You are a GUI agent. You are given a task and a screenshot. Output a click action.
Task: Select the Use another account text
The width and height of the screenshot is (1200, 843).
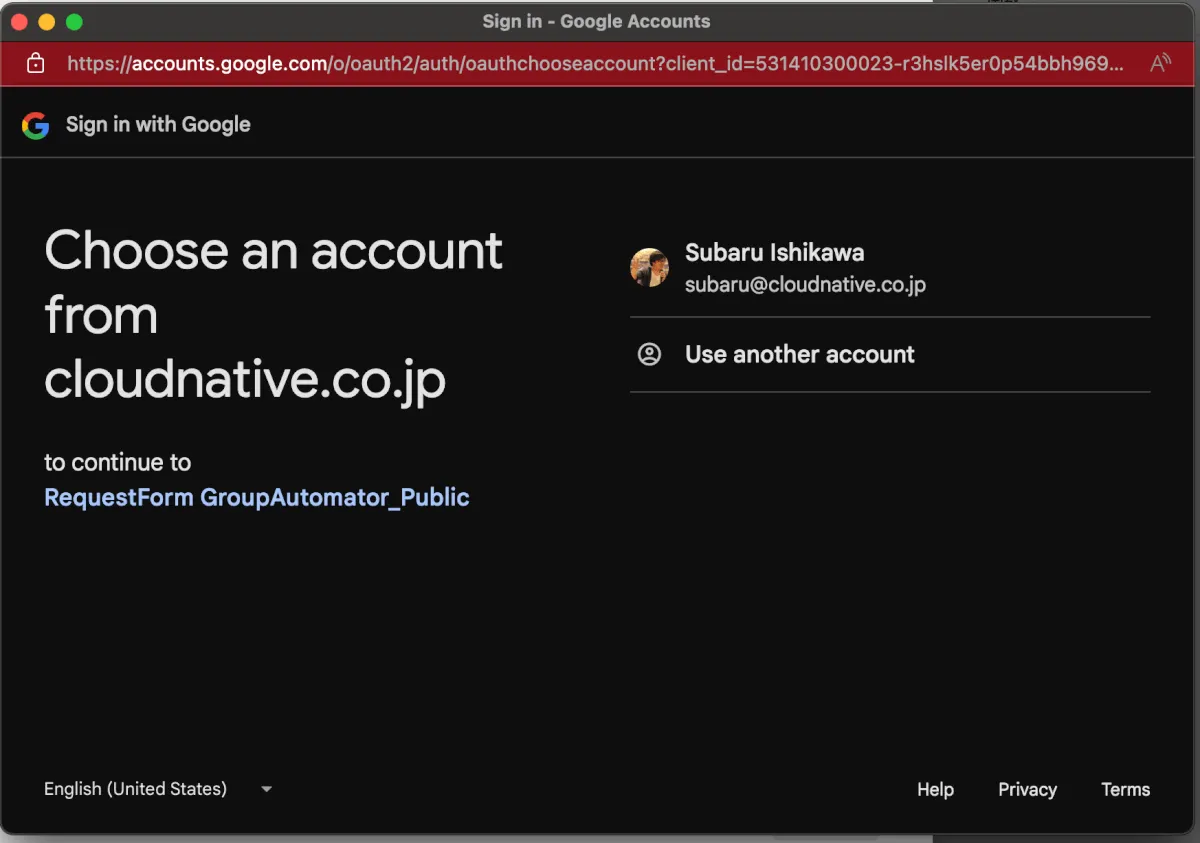799,354
